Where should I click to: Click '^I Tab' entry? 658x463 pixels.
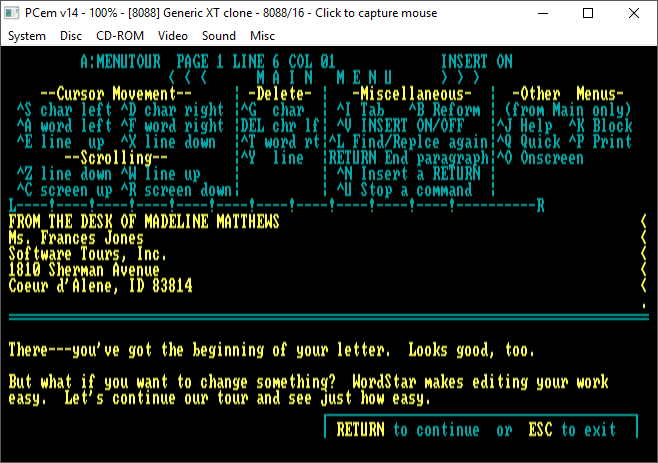[360, 110]
